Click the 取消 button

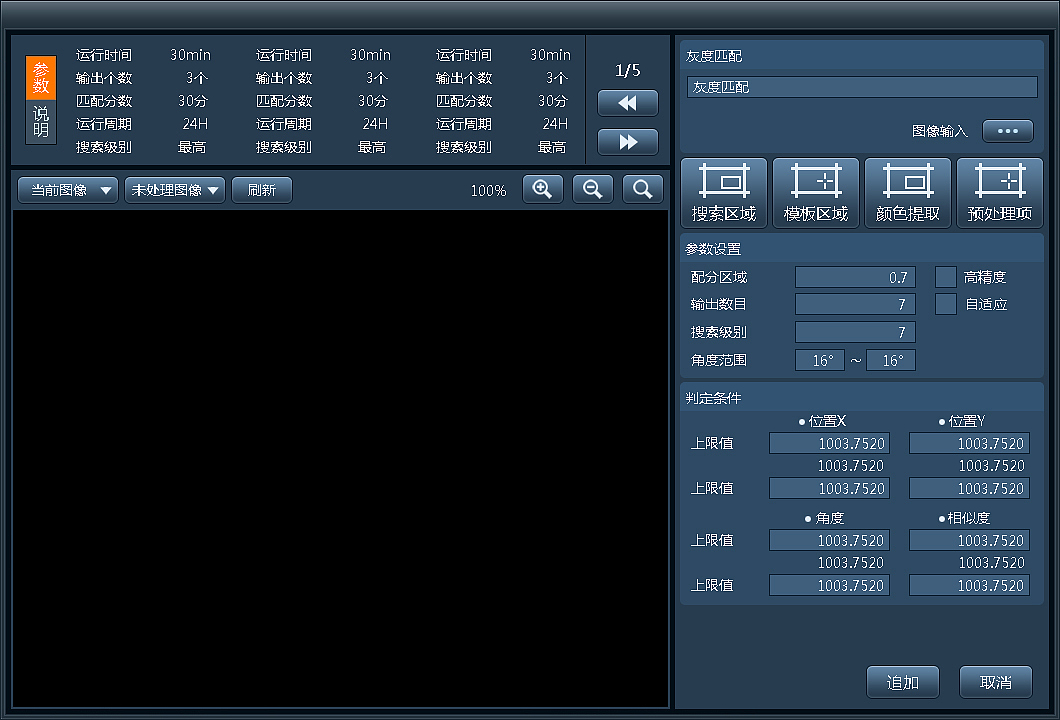pyautogui.click(x=995, y=682)
